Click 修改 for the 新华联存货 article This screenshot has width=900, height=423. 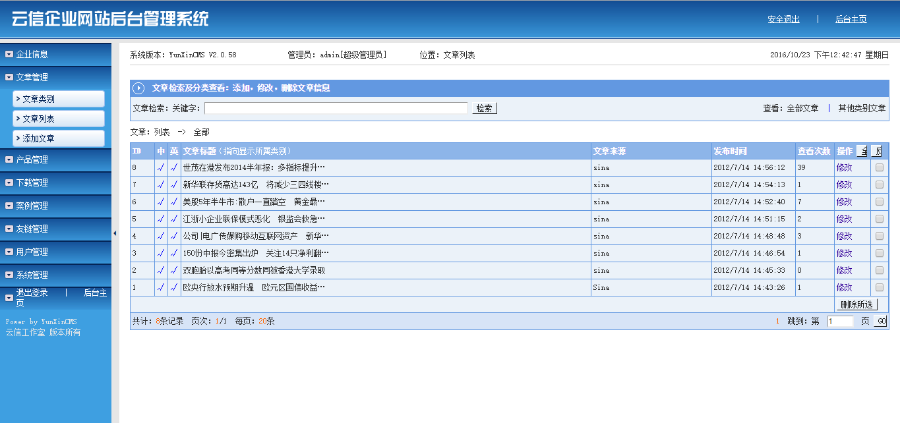click(844, 185)
